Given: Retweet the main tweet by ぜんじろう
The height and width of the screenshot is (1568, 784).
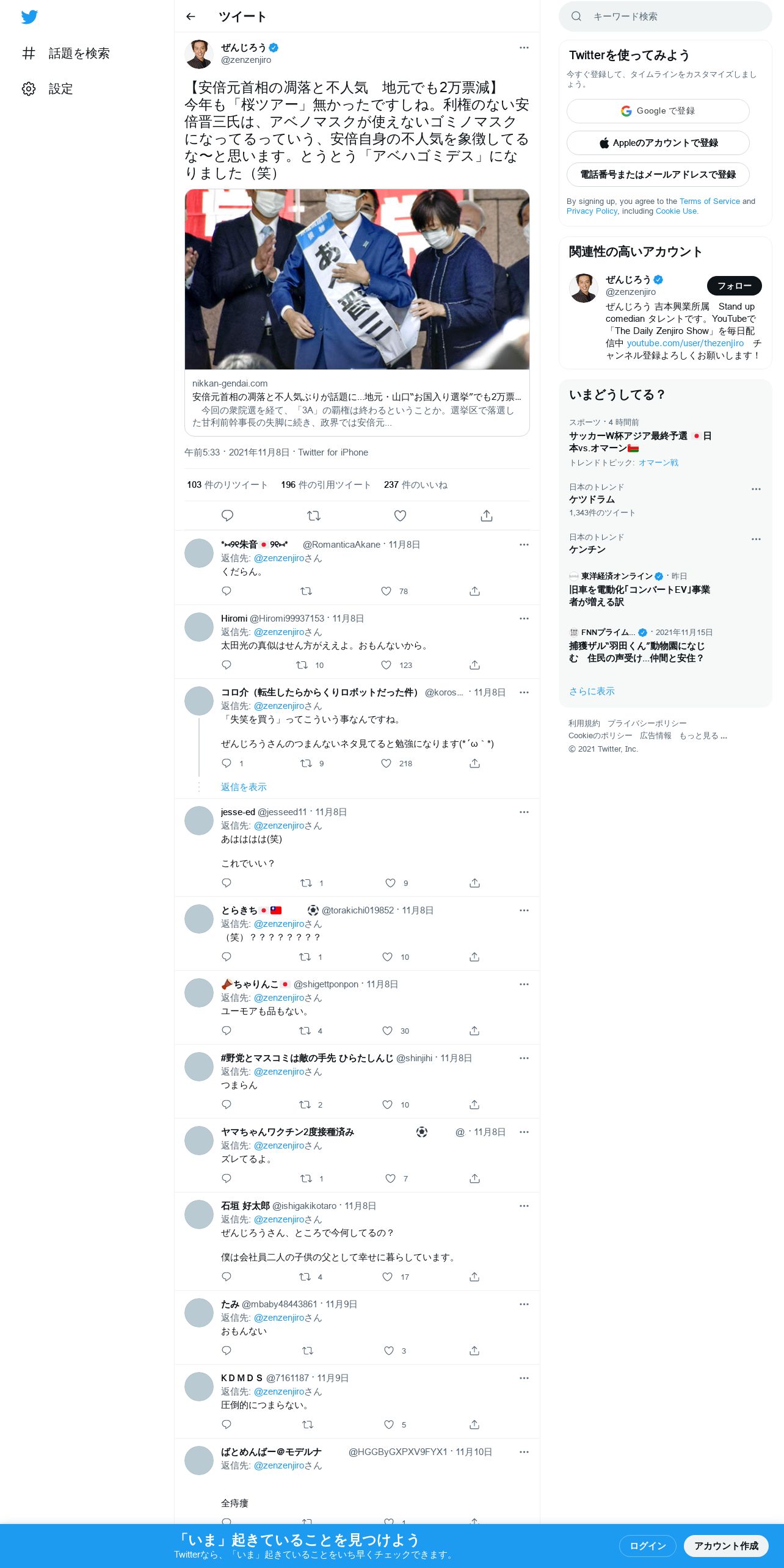Looking at the screenshot, I should (x=314, y=516).
